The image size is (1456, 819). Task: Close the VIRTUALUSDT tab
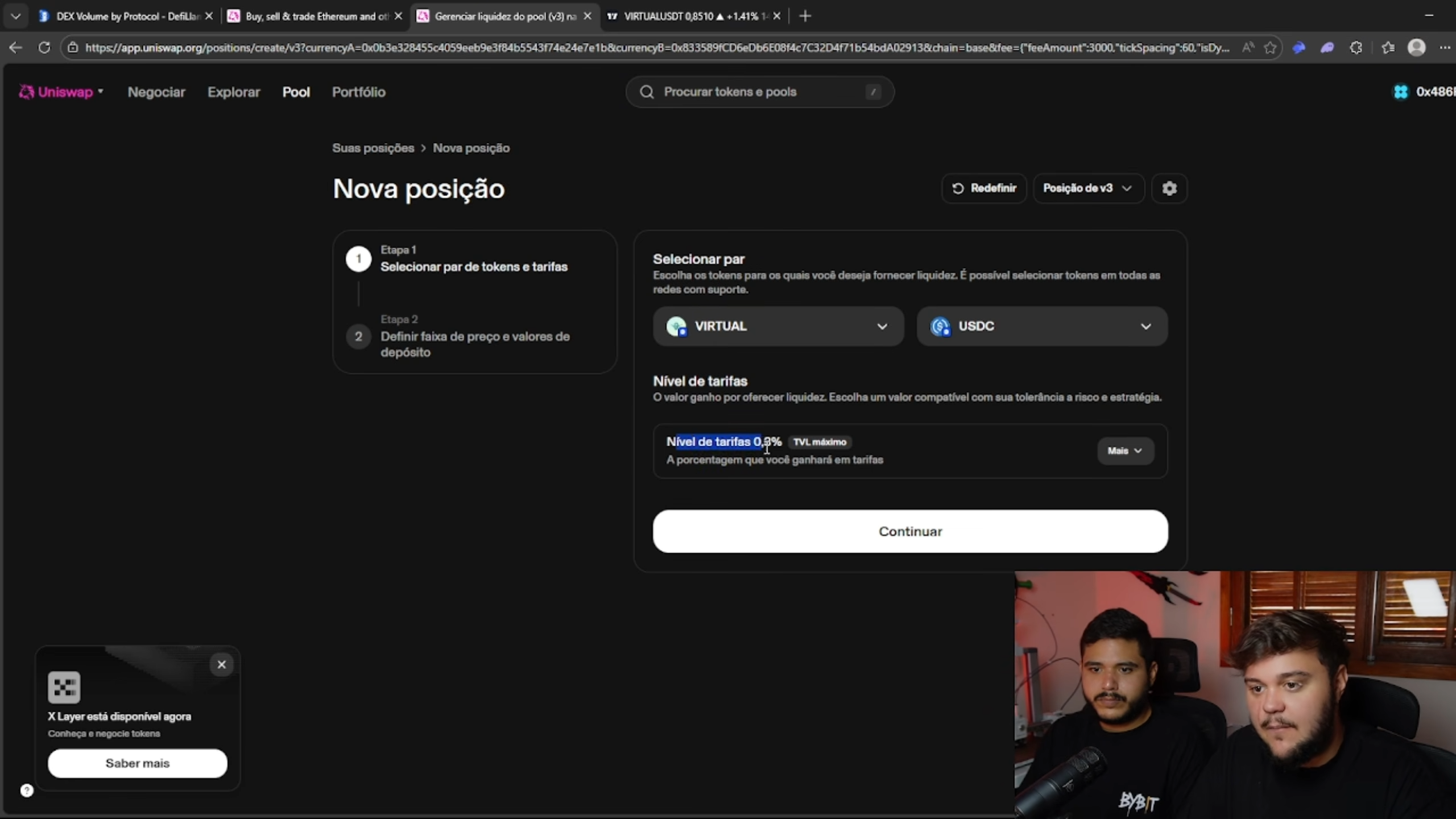[x=777, y=16]
